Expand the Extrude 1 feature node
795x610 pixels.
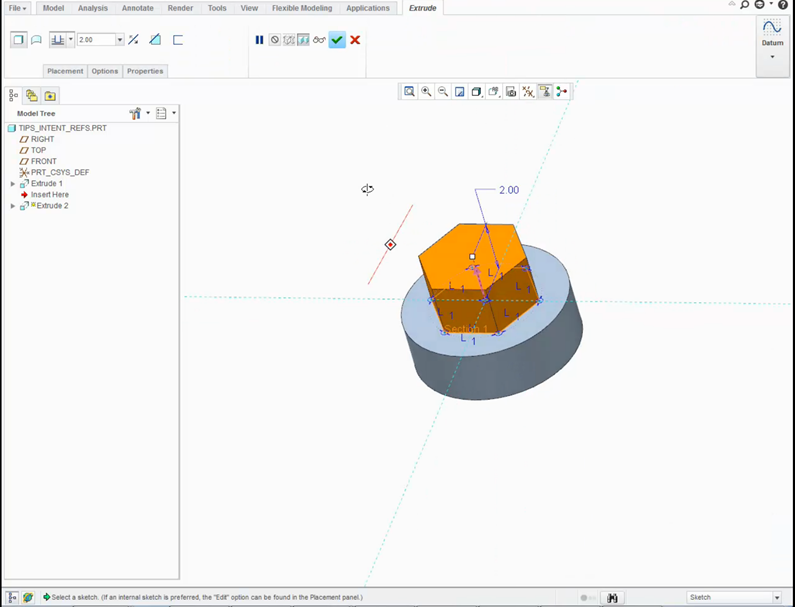point(13,184)
